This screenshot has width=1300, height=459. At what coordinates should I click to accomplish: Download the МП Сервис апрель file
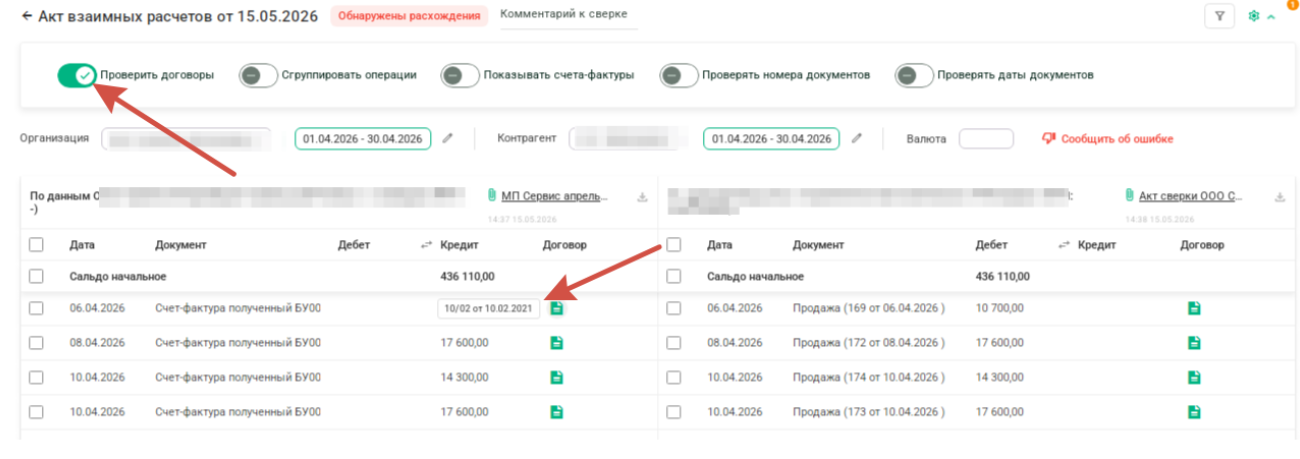pyautogui.click(x=642, y=197)
